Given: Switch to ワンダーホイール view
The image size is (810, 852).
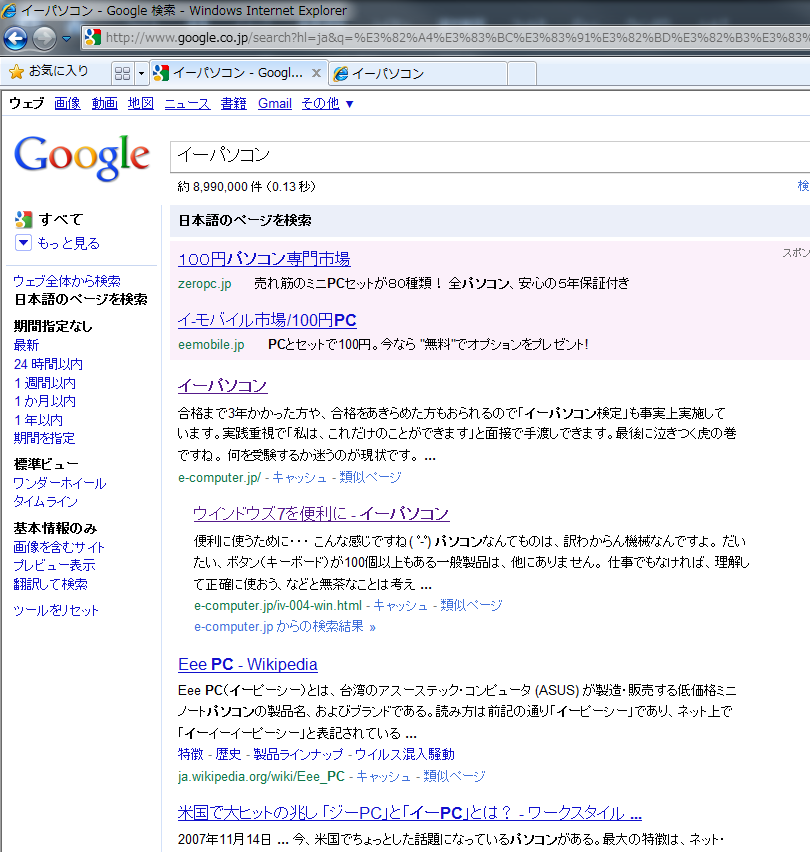Looking at the screenshot, I should tap(59, 483).
